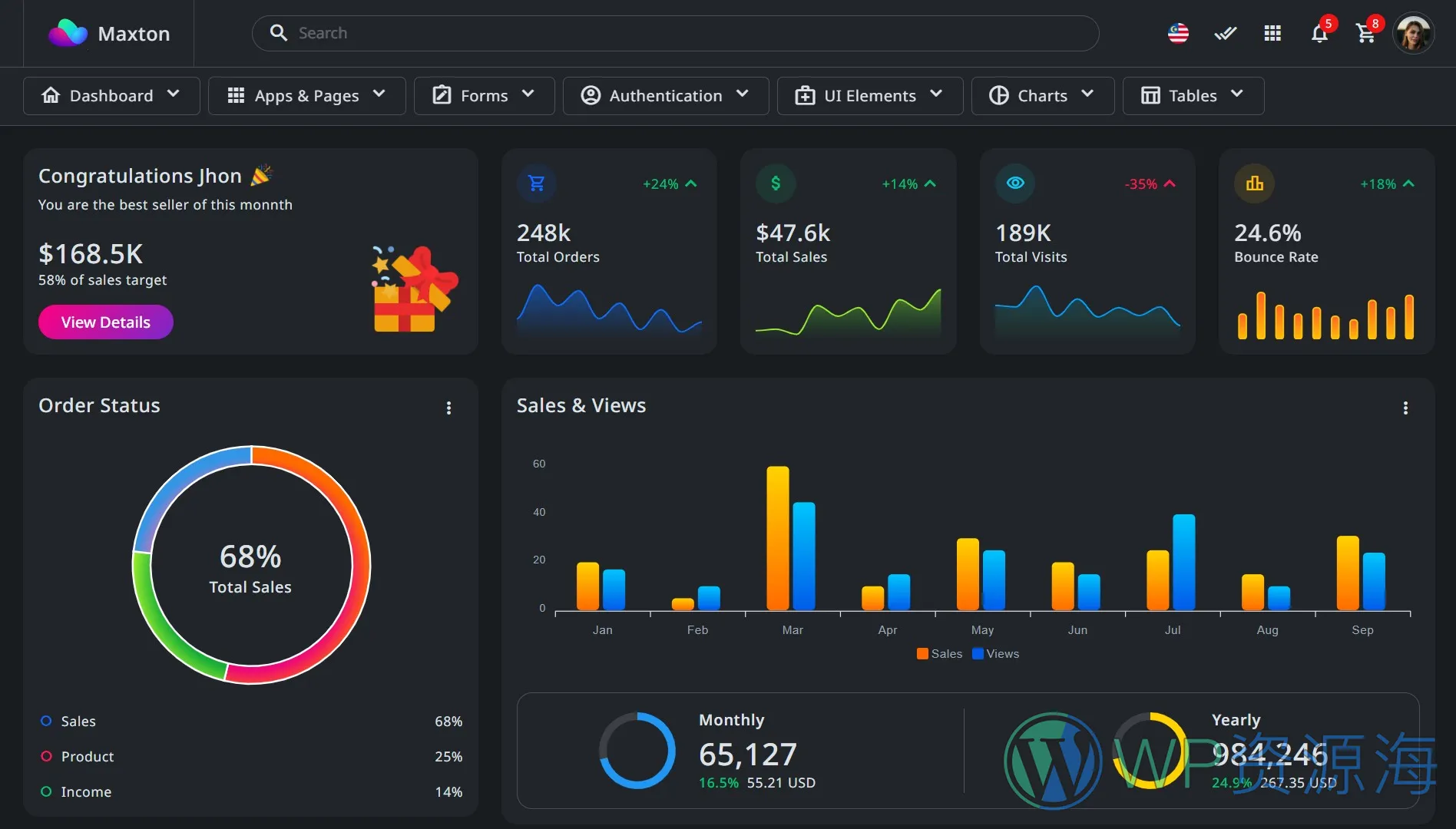
Task: Click the Total Orders cart icon
Action: (x=537, y=183)
